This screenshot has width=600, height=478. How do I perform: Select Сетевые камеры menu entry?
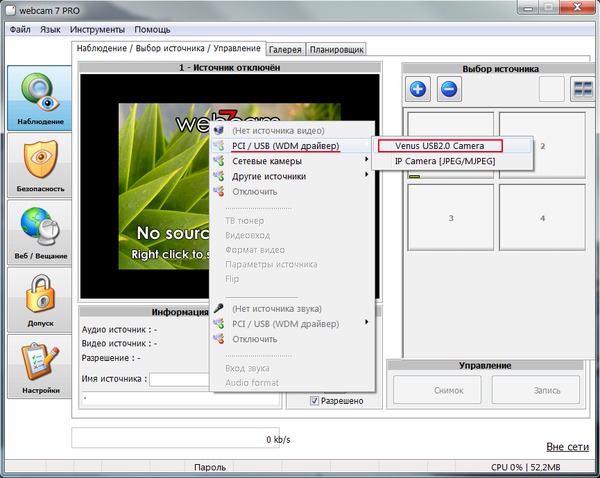(x=292, y=161)
